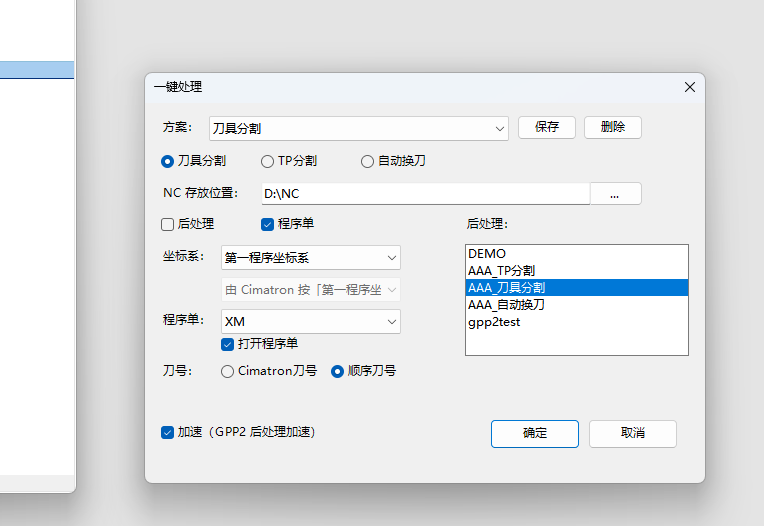Select DEMO in the 后处理 list

577,254
